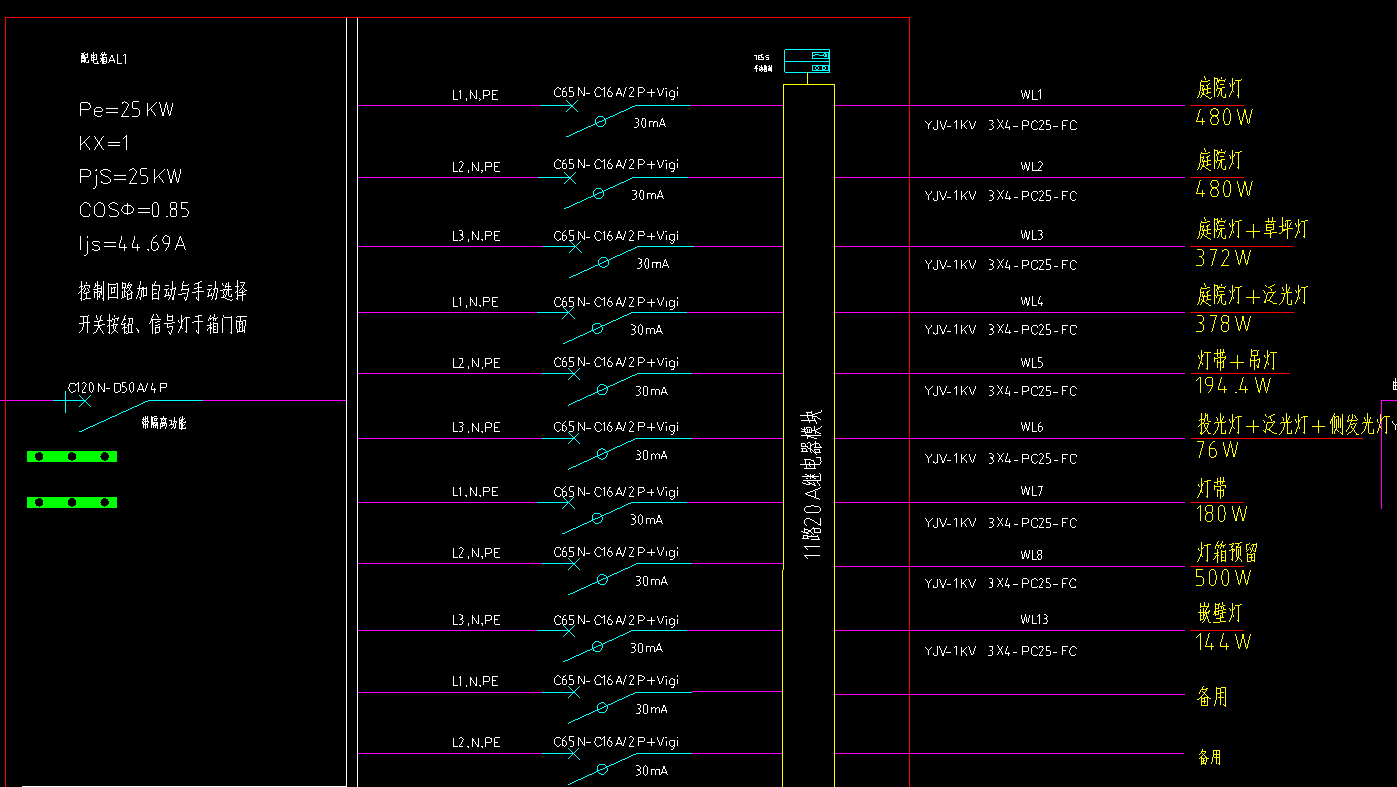The image size is (1397, 787).
Task: Select the WL2 circuit label
Action: pos(1031,166)
